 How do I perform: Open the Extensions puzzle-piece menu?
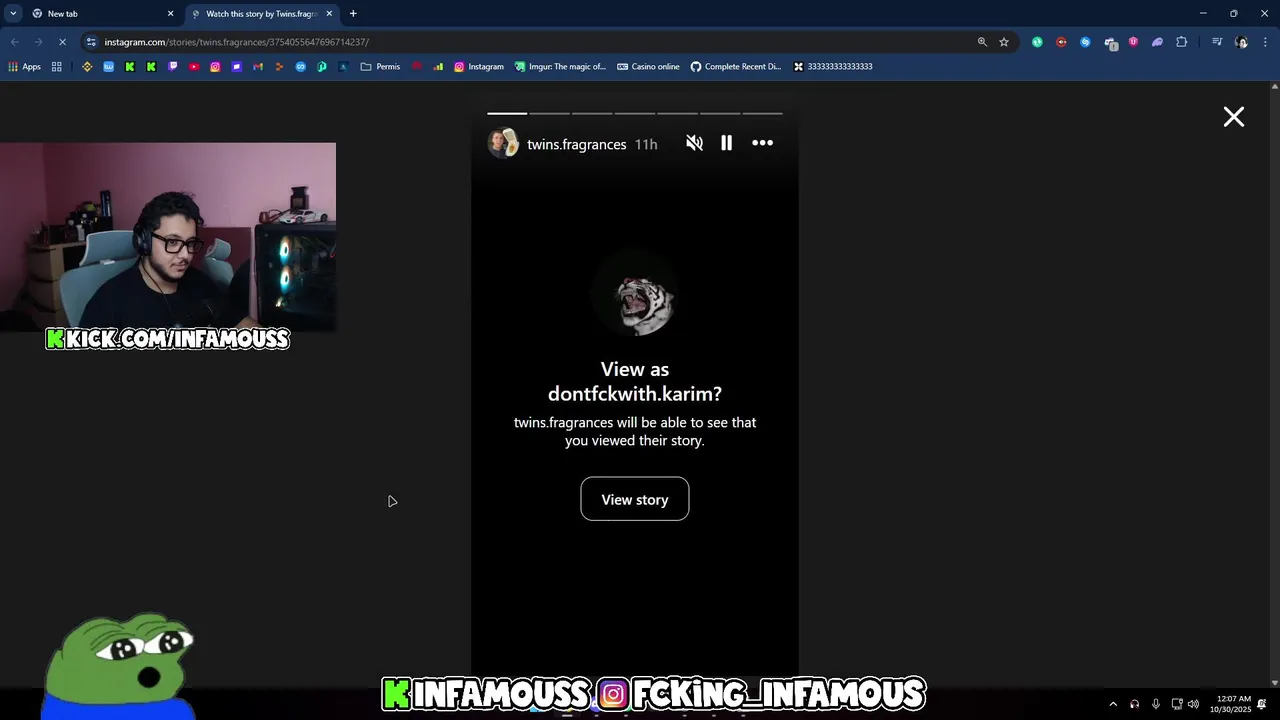tap(1182, 42)
